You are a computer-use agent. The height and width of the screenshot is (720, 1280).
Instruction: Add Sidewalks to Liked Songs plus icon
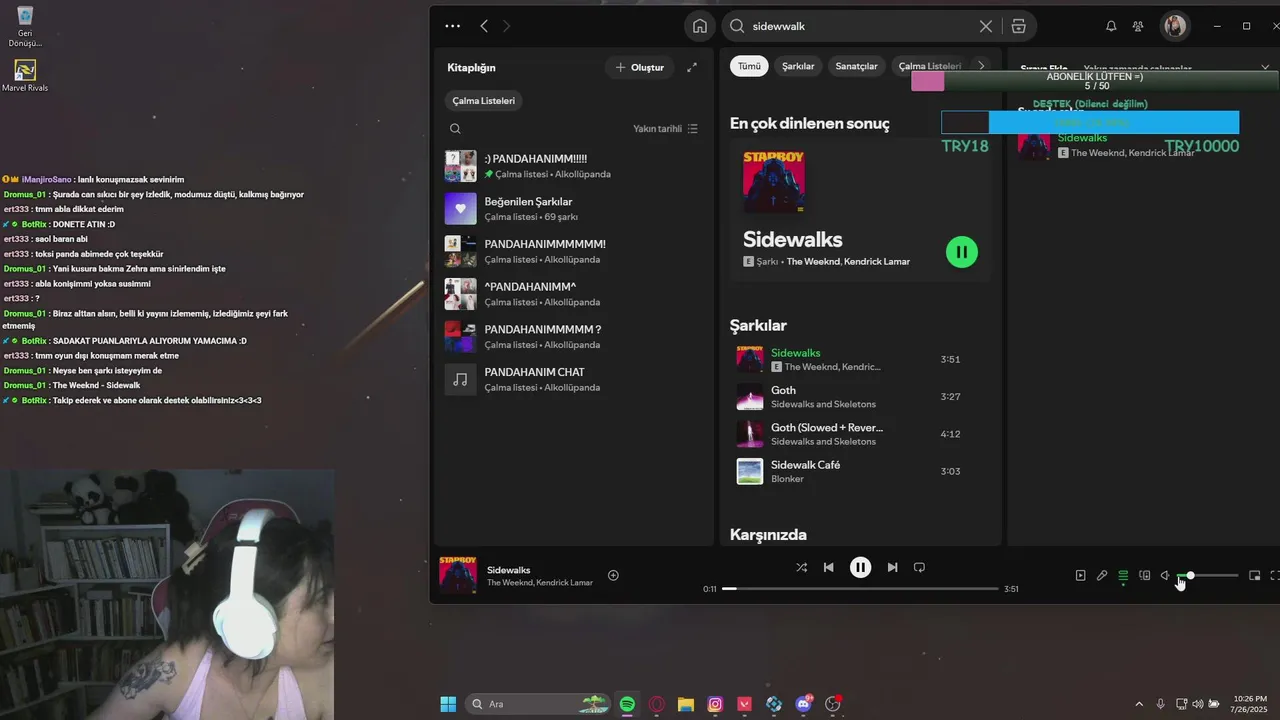click(613, 575)
